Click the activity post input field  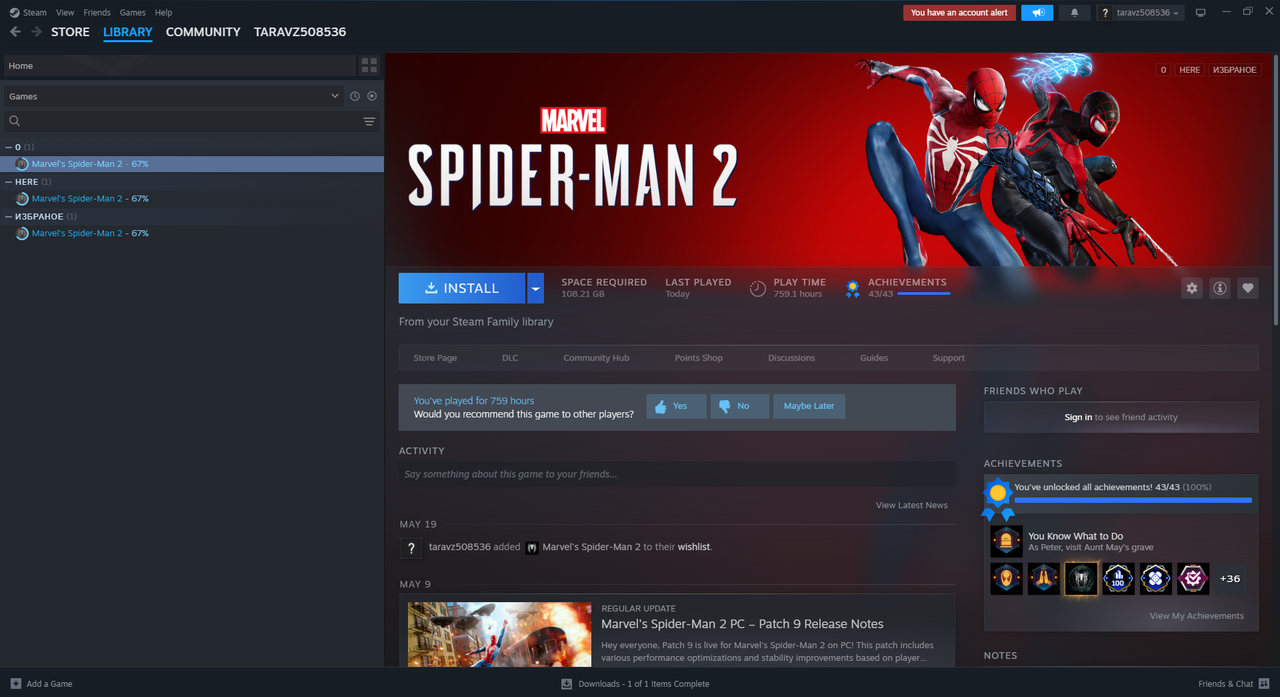click(677, 474)
